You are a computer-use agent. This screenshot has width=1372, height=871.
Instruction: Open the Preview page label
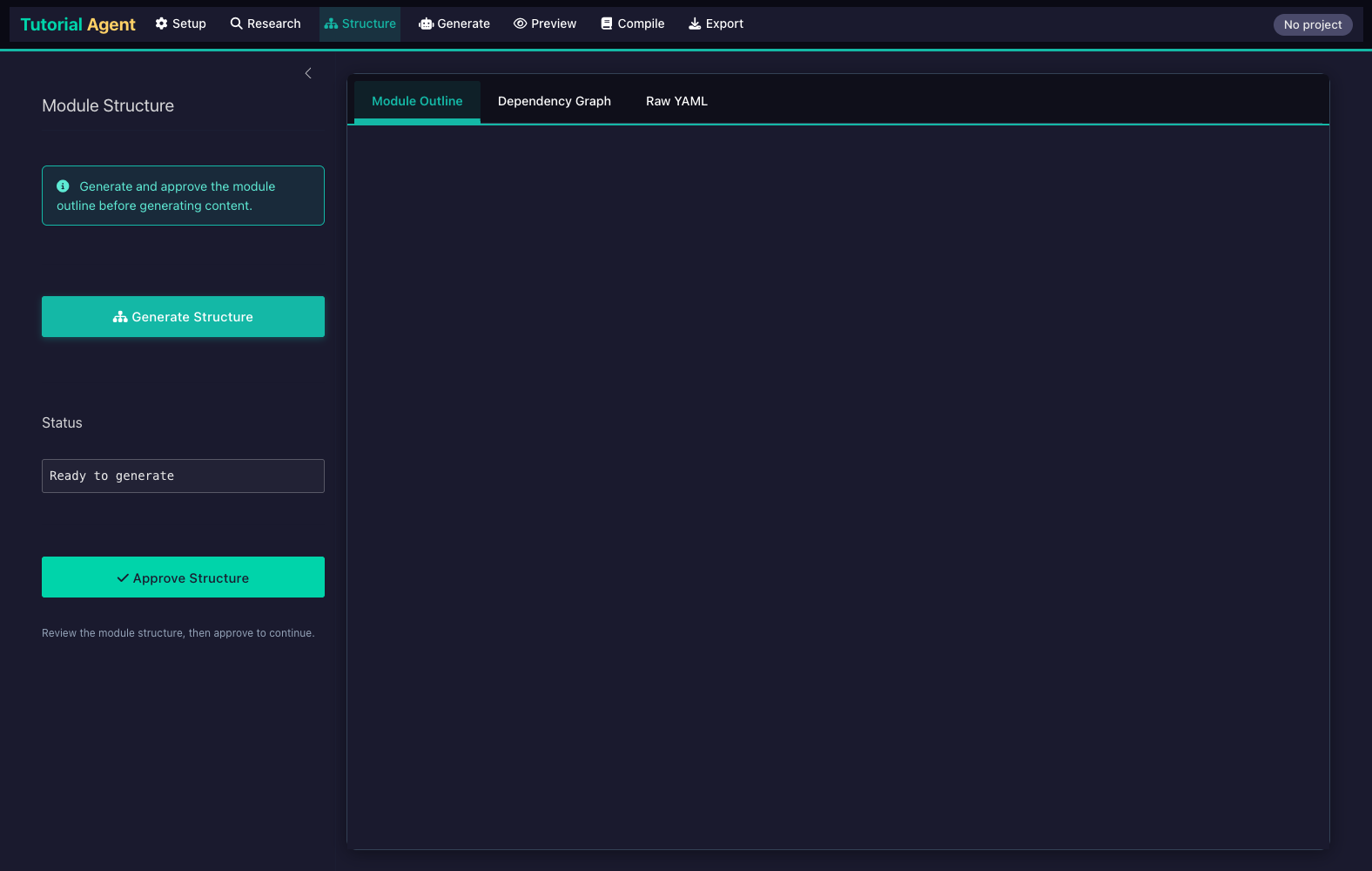(x=554, y=24)
